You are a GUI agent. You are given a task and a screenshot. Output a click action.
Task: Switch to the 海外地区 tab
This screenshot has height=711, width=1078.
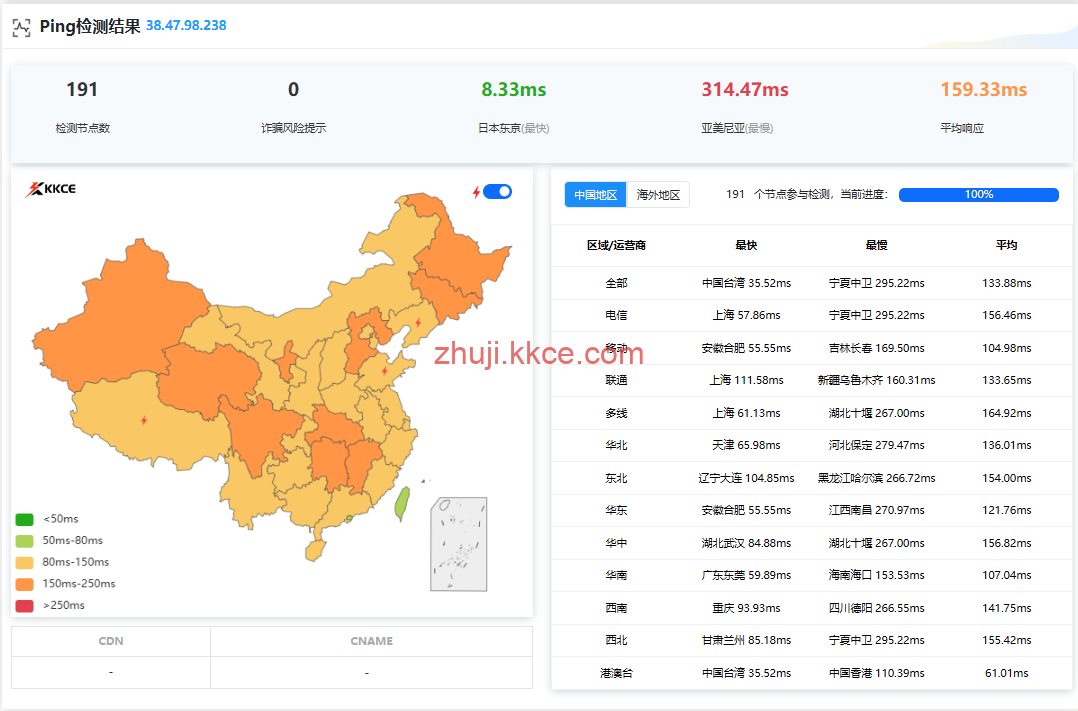point(658,195)
